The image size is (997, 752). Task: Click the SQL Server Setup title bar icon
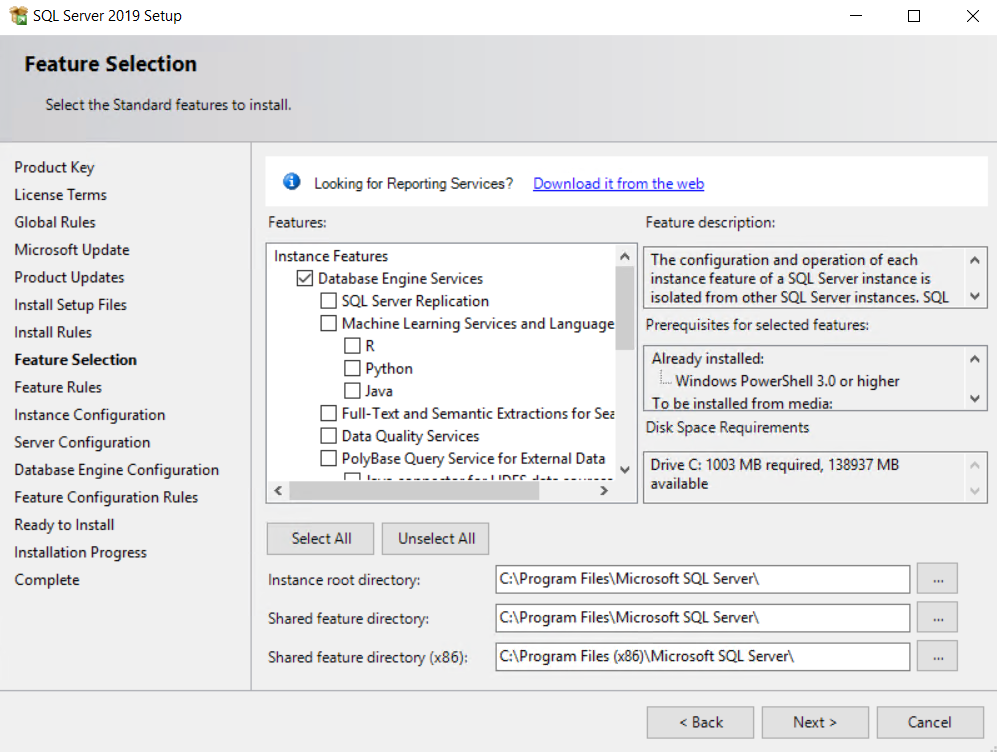[x=18, y=15]
